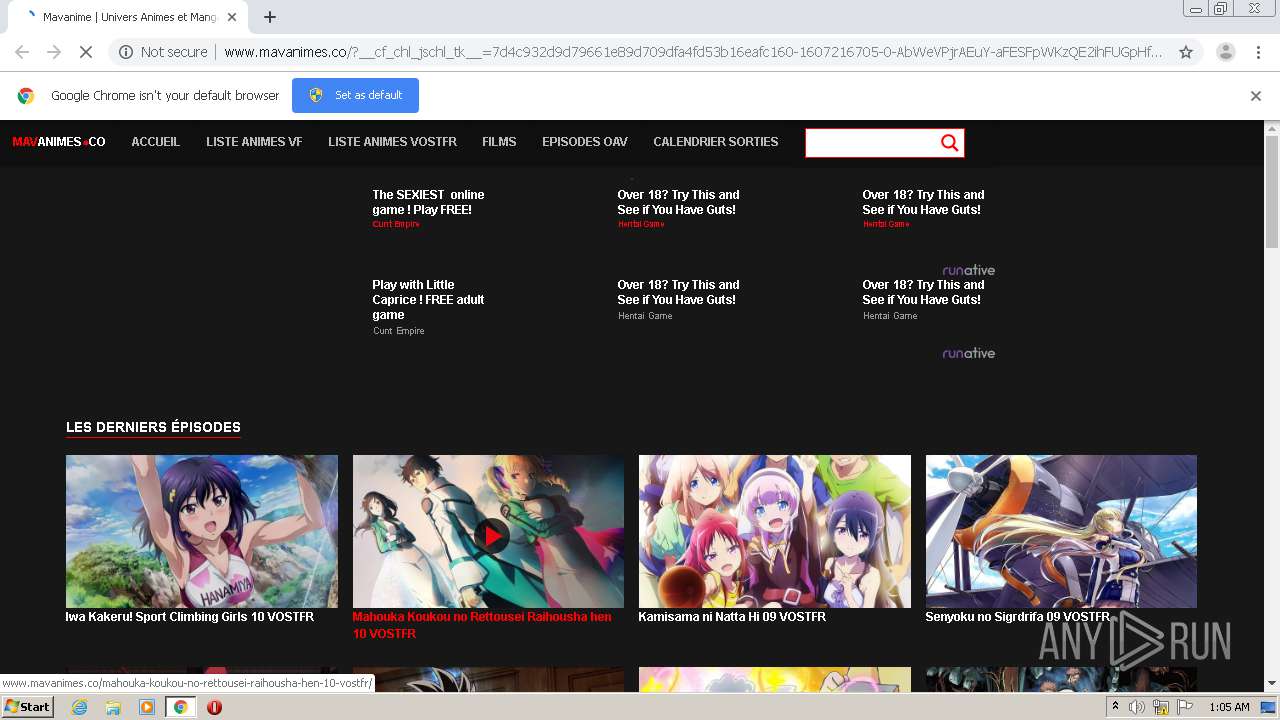Click the scrollbar up arrow
Image resolution: width=1280 pixels, height=720 pixels.
(1272, 128)
